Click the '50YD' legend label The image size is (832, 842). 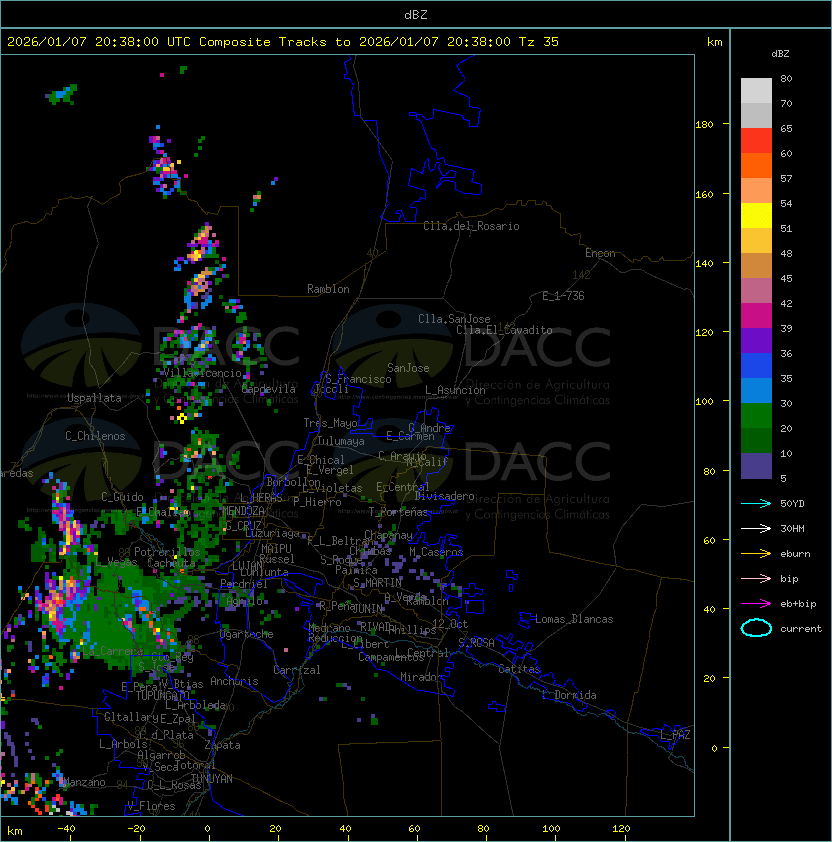(792, 504)
